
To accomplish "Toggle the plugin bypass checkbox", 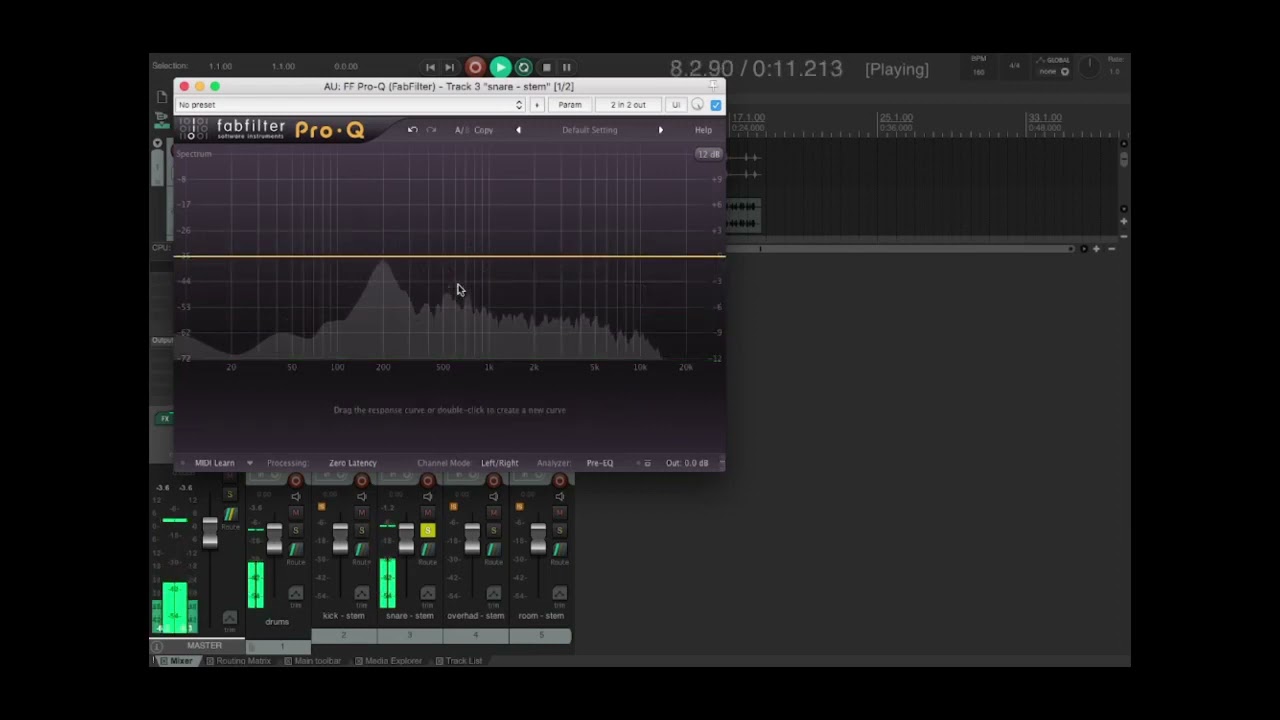I will tap(715, 105).
